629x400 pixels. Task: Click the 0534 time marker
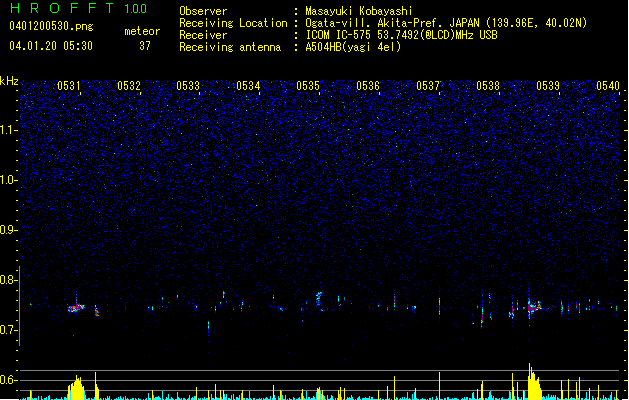click(x=248, y=86)
